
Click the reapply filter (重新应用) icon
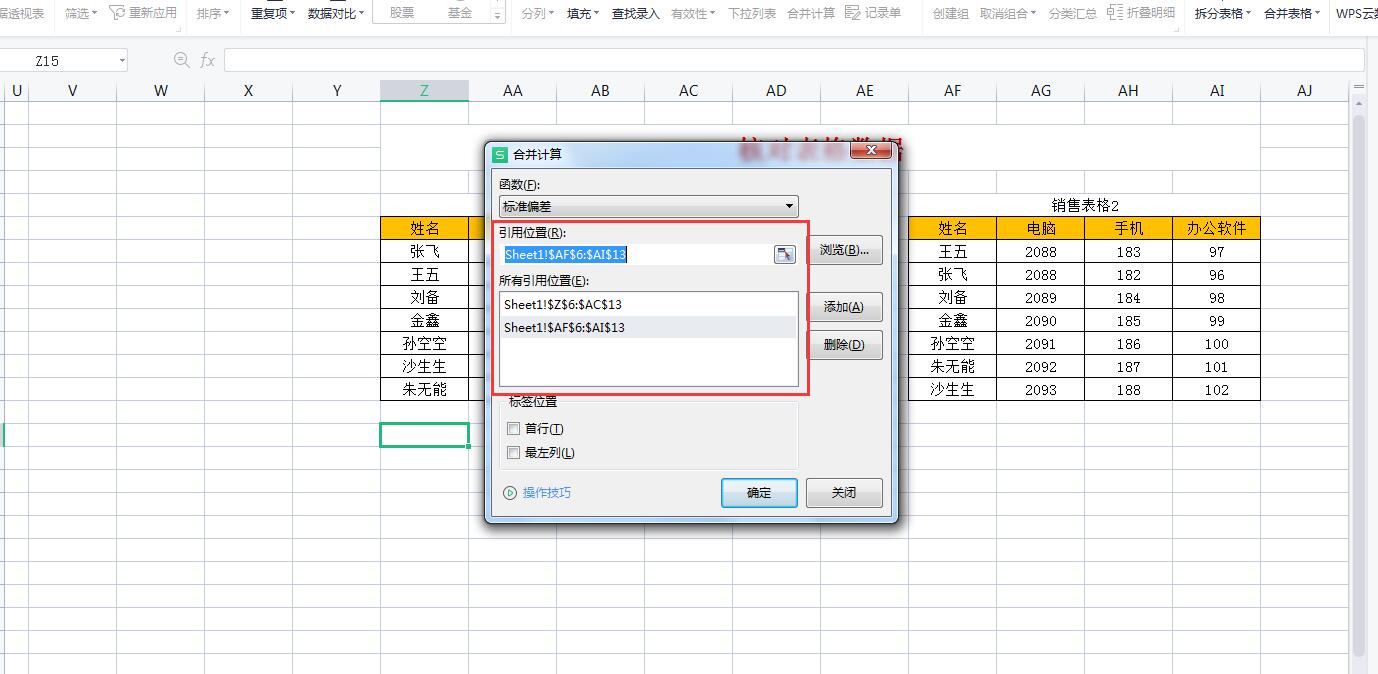(117, 12)
